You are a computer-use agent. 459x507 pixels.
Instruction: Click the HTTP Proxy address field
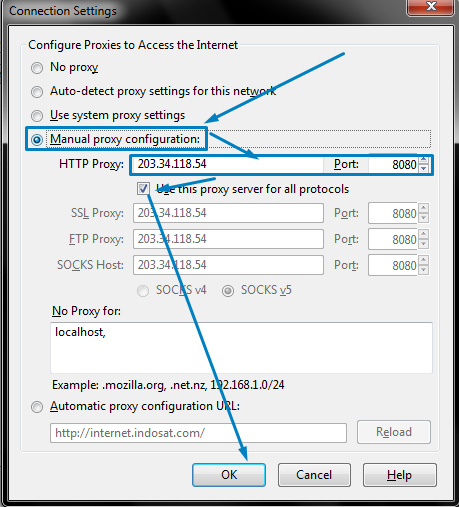point(228,164)
